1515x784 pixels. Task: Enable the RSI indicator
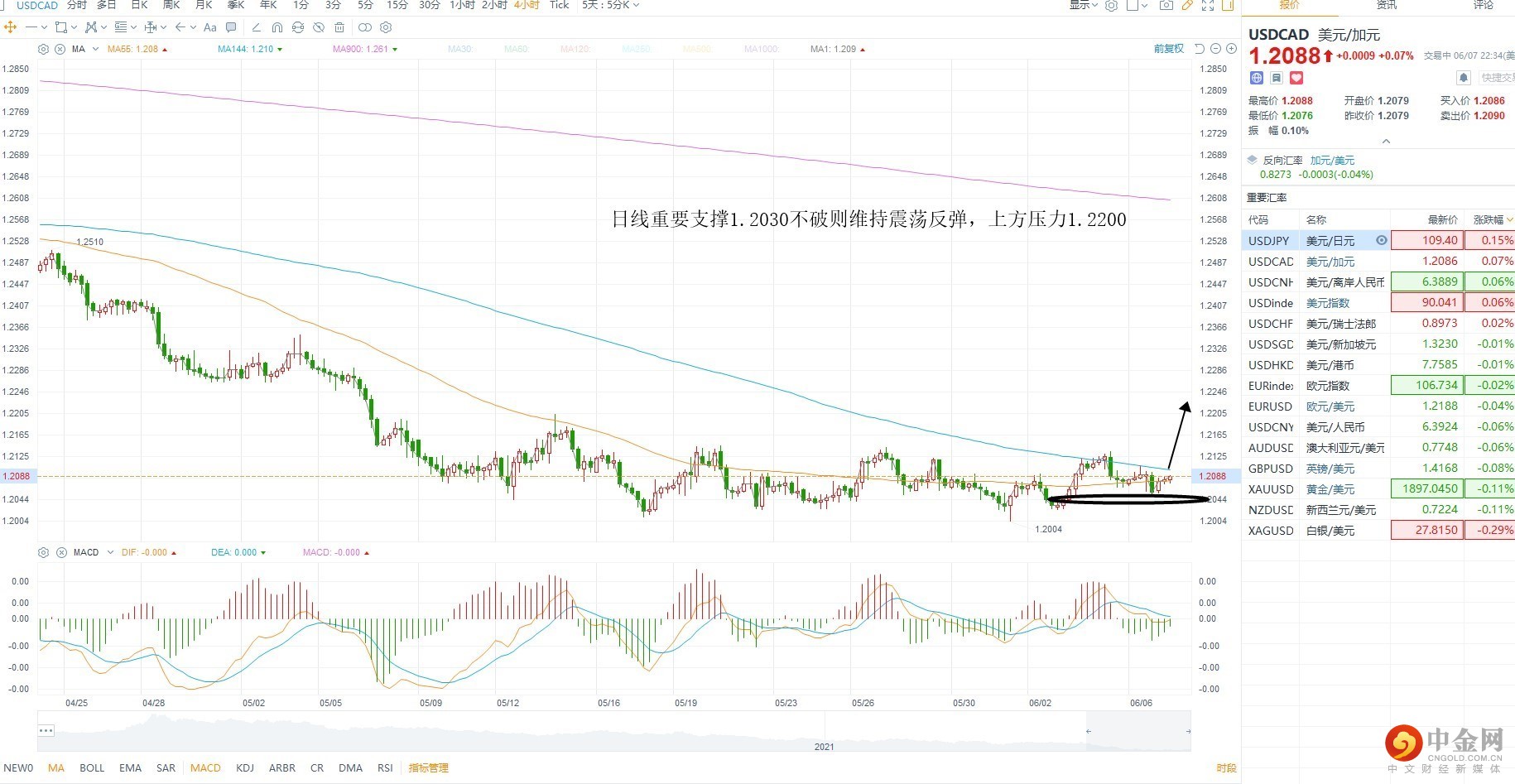click(x=385, y=768)
